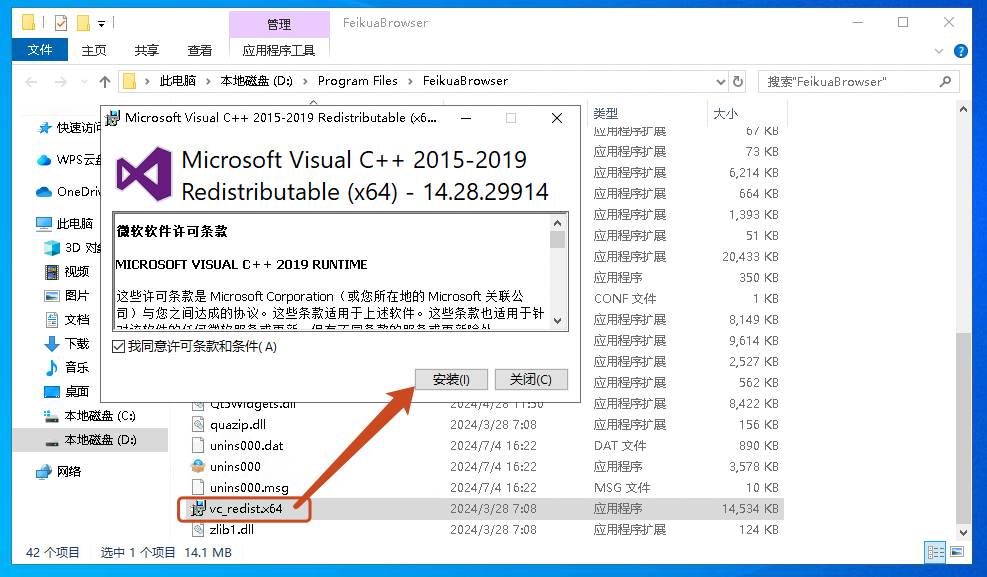Toggle 我同意许可条款和条件 checkbox
Screen dimensions: 987x577
pos(120,347)
